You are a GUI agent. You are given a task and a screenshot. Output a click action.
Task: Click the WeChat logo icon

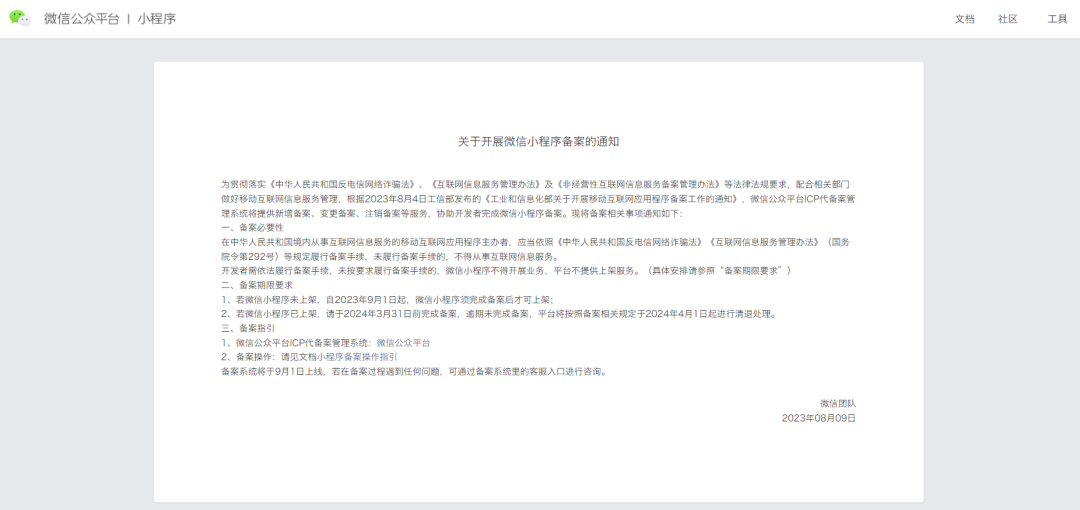point(20,19)
